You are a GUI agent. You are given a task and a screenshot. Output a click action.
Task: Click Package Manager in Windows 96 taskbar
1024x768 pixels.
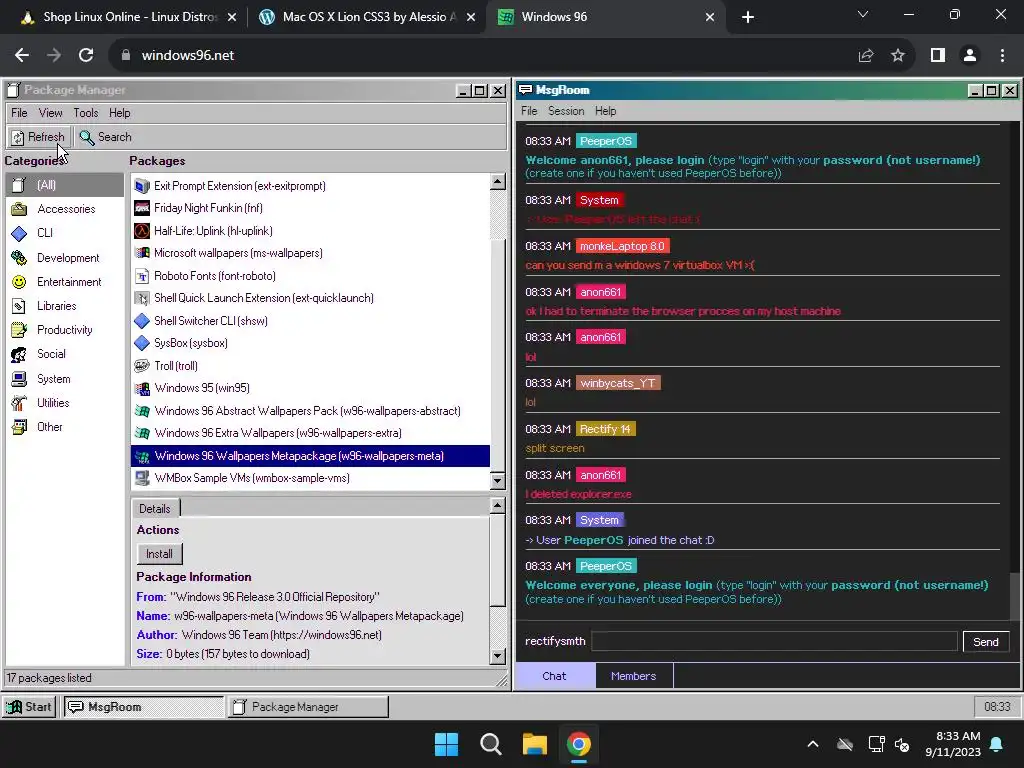308,707
